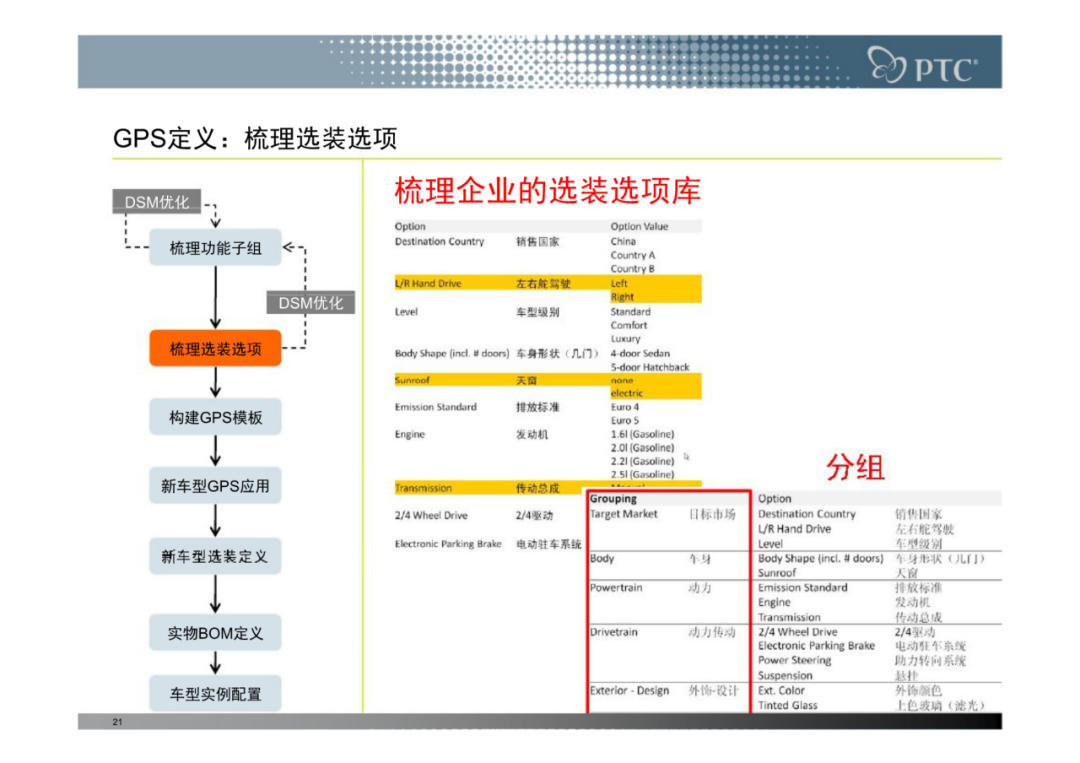Click the red 分组 heading
The image size is (1080, 763).
point(855,468)
